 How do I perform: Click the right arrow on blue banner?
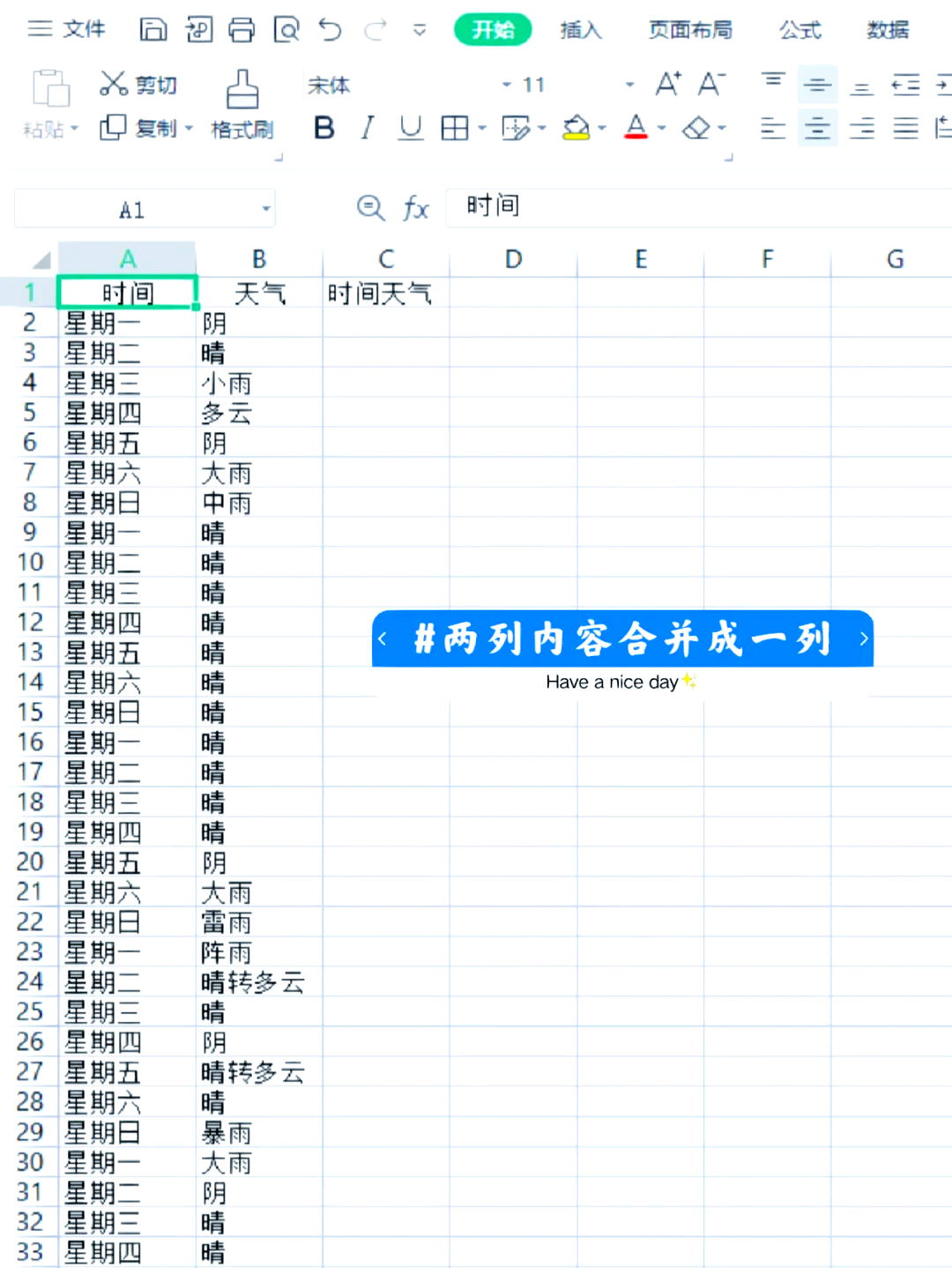pyautogui.click(x=863, y=639)
